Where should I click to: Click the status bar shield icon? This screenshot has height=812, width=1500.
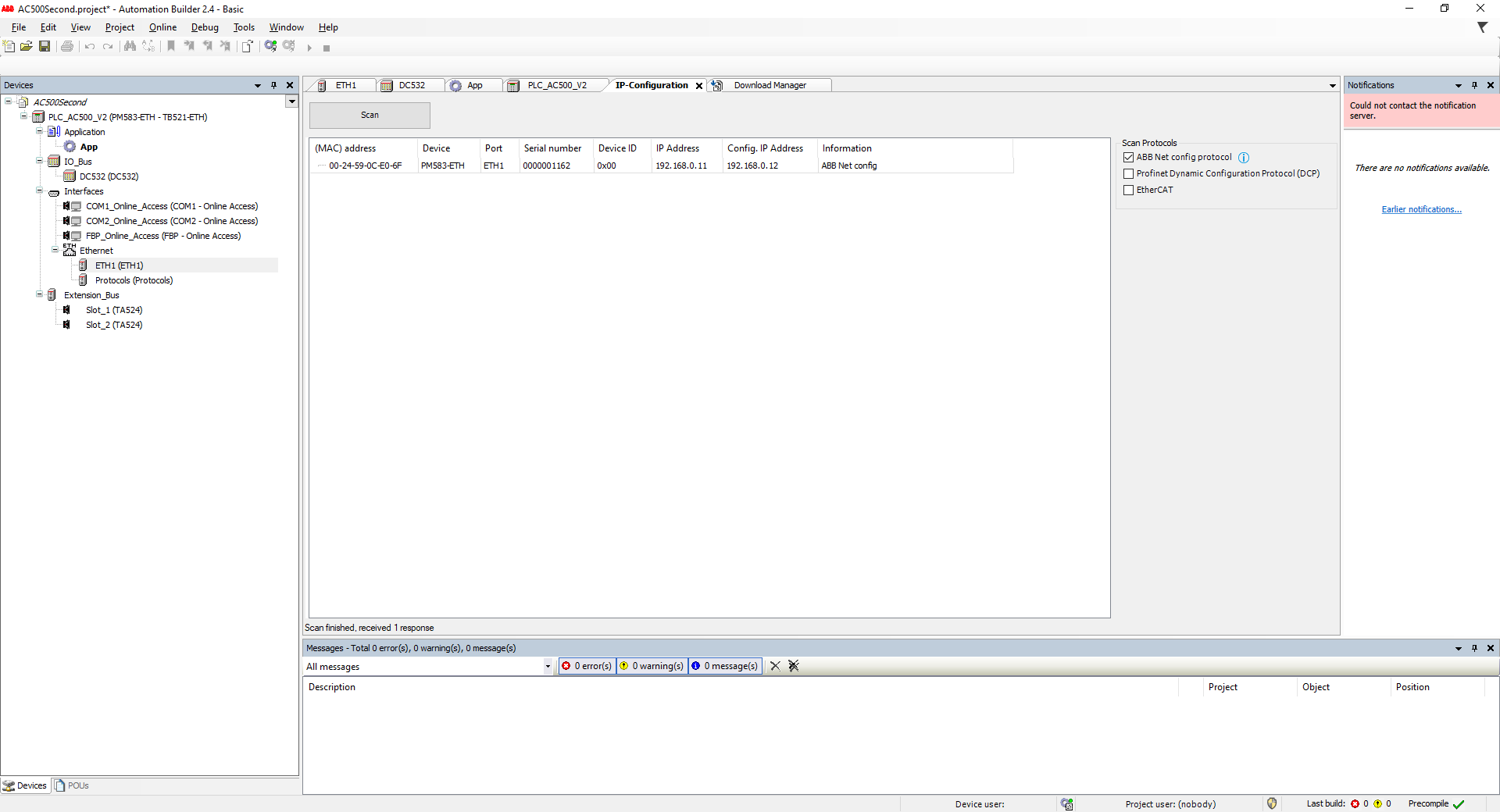[1272, 803]
